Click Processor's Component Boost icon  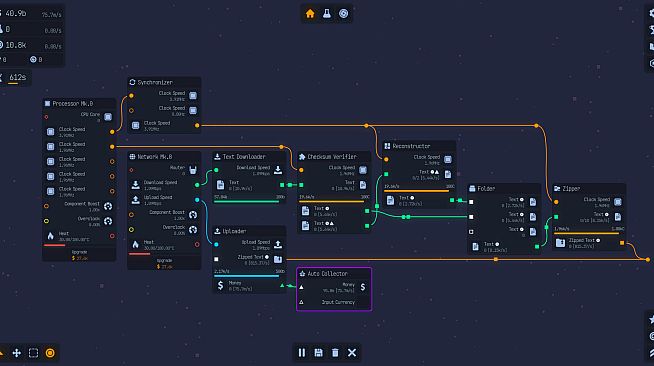tap(108, 206)
